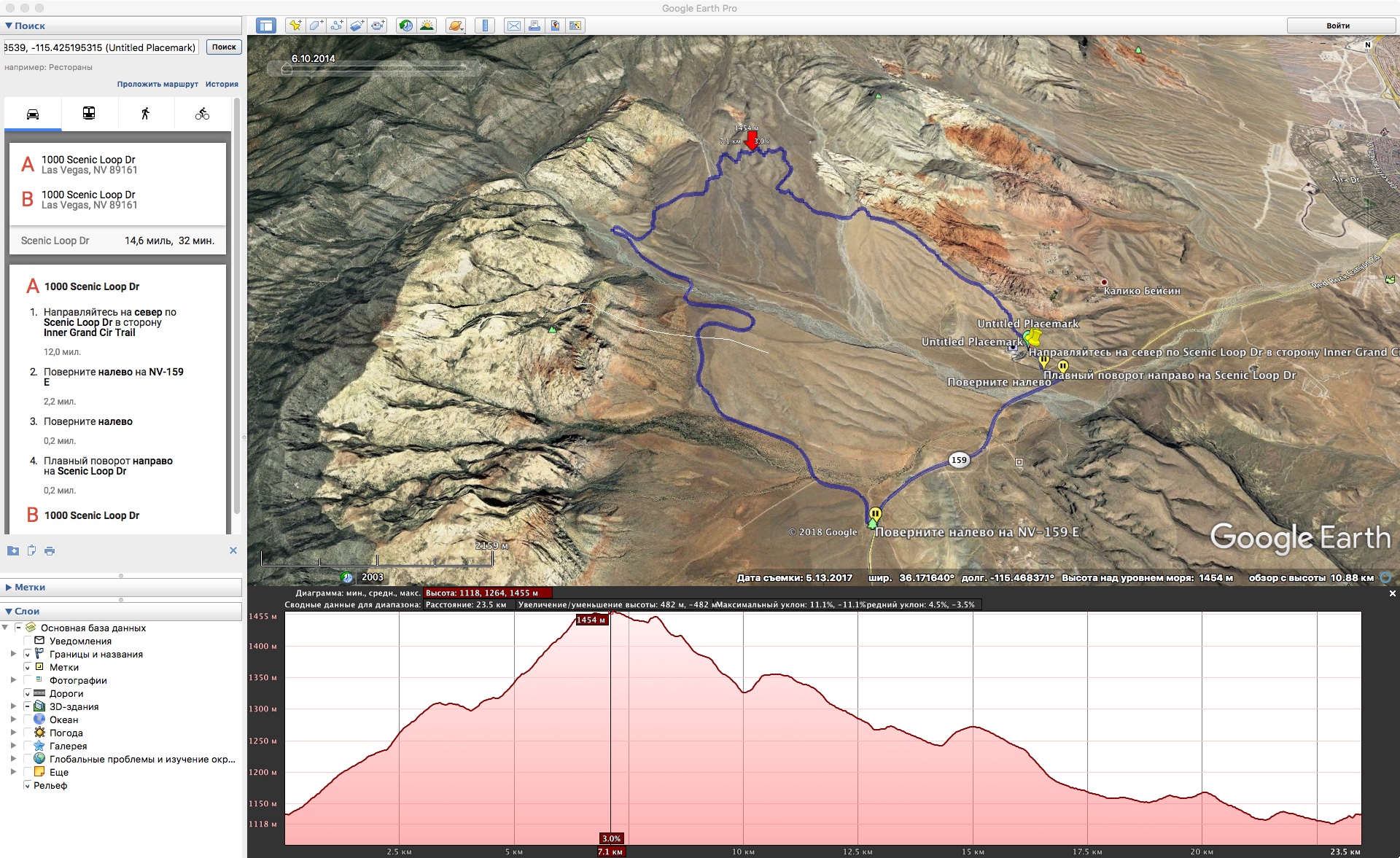Select walking directions tab

(145, 114)
